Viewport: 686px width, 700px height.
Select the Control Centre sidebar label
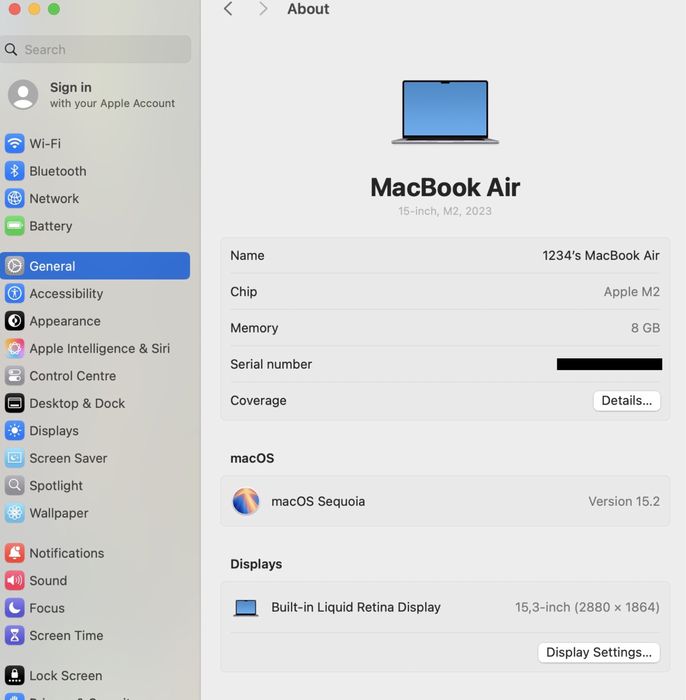pos(73,376)
